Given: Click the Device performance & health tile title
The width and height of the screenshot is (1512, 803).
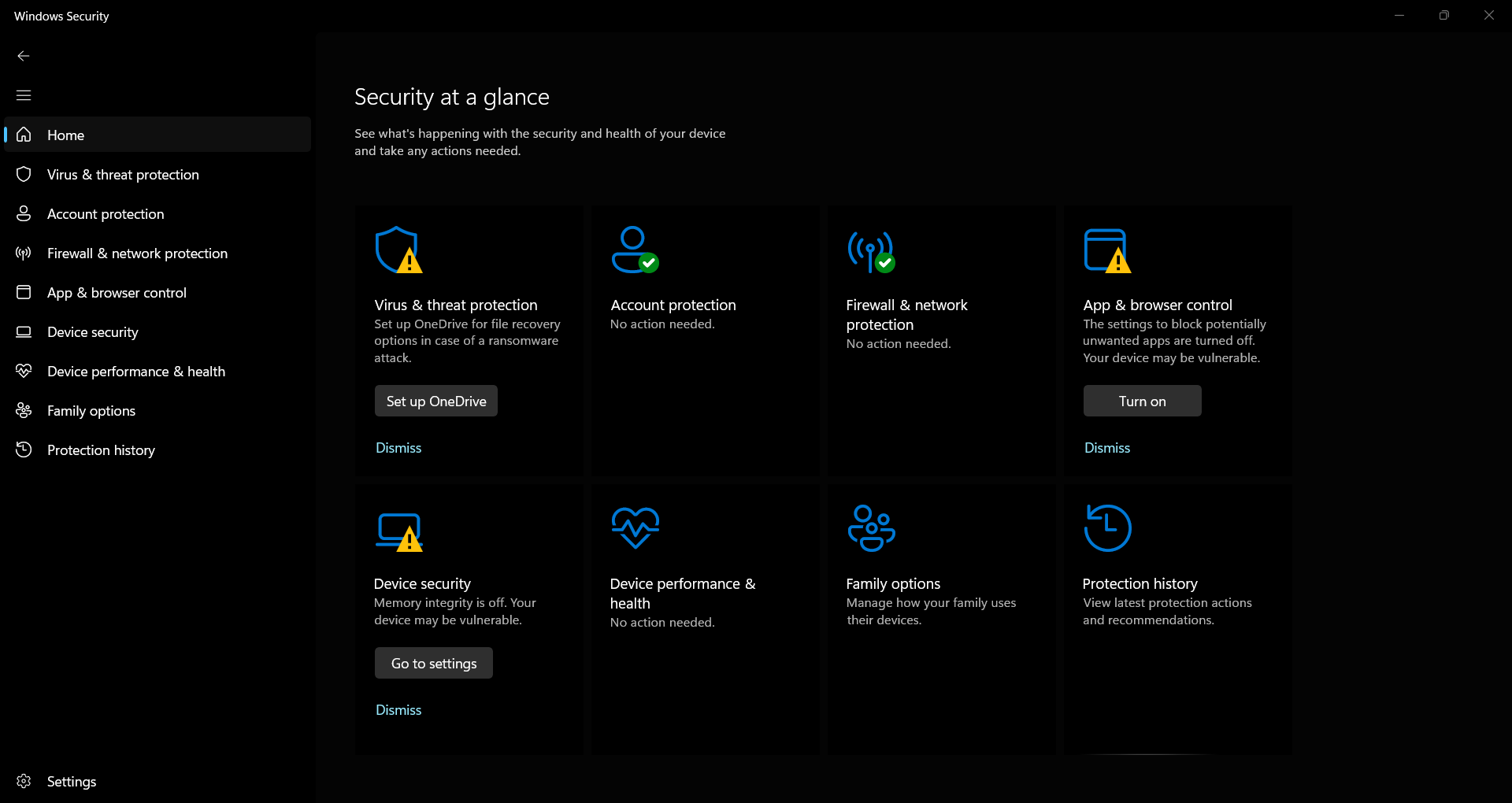Looking at the screenshot, I should pos(683,593).
